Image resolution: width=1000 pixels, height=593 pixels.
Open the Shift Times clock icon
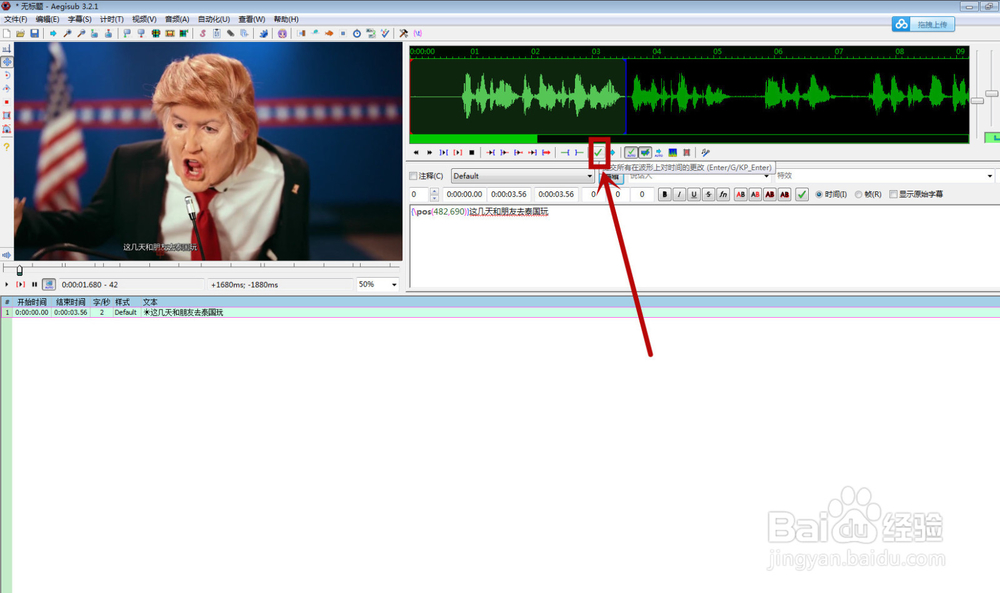(x=357, y=33)
